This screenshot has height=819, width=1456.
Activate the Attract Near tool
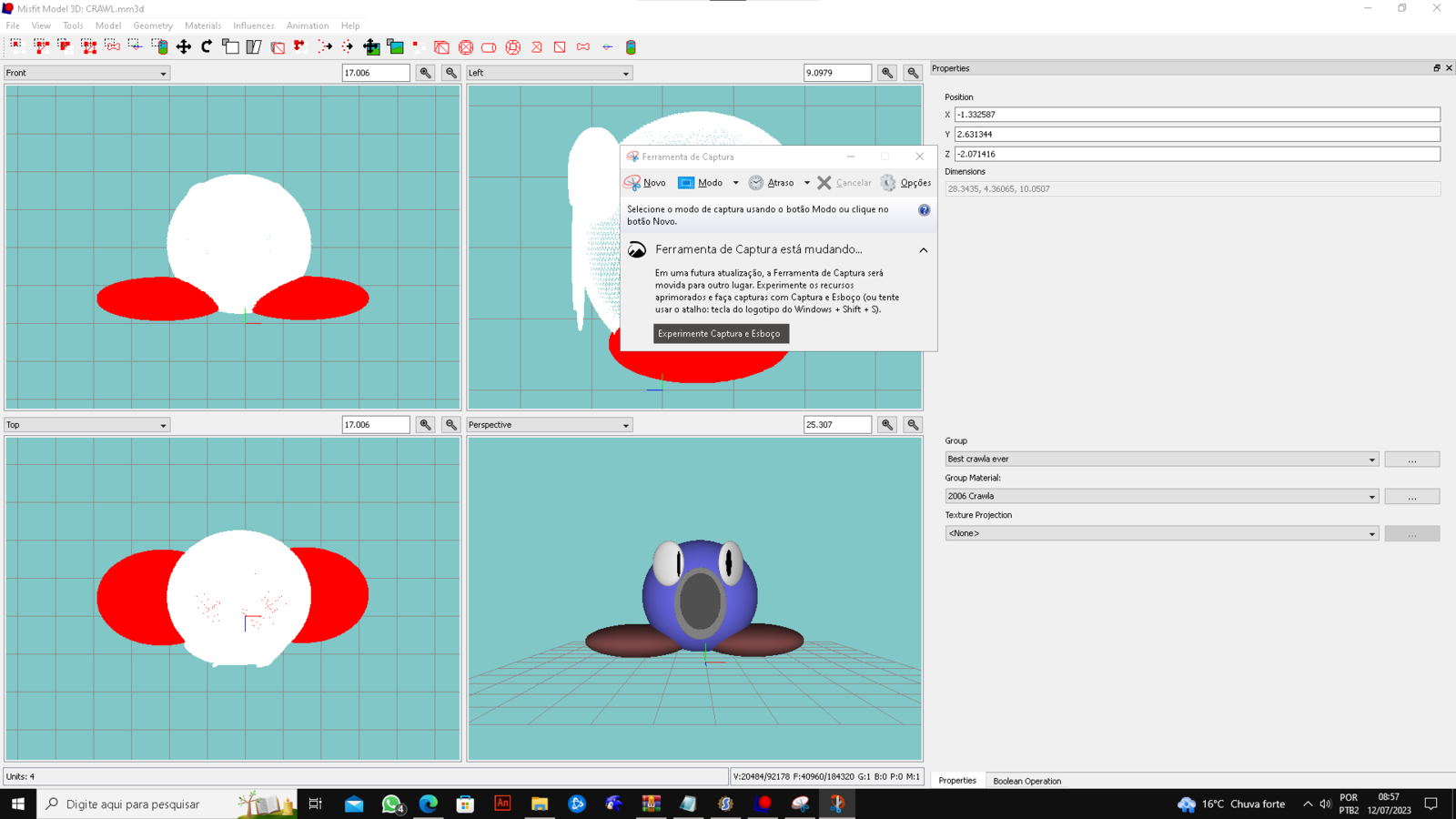pyautogui.click(x=325, y=46)
